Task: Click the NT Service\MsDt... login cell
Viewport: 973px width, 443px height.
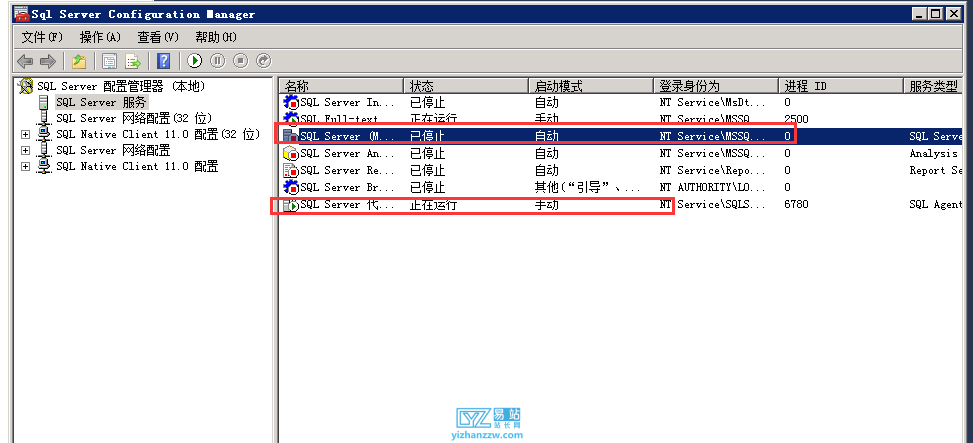Action: [712, 102]
